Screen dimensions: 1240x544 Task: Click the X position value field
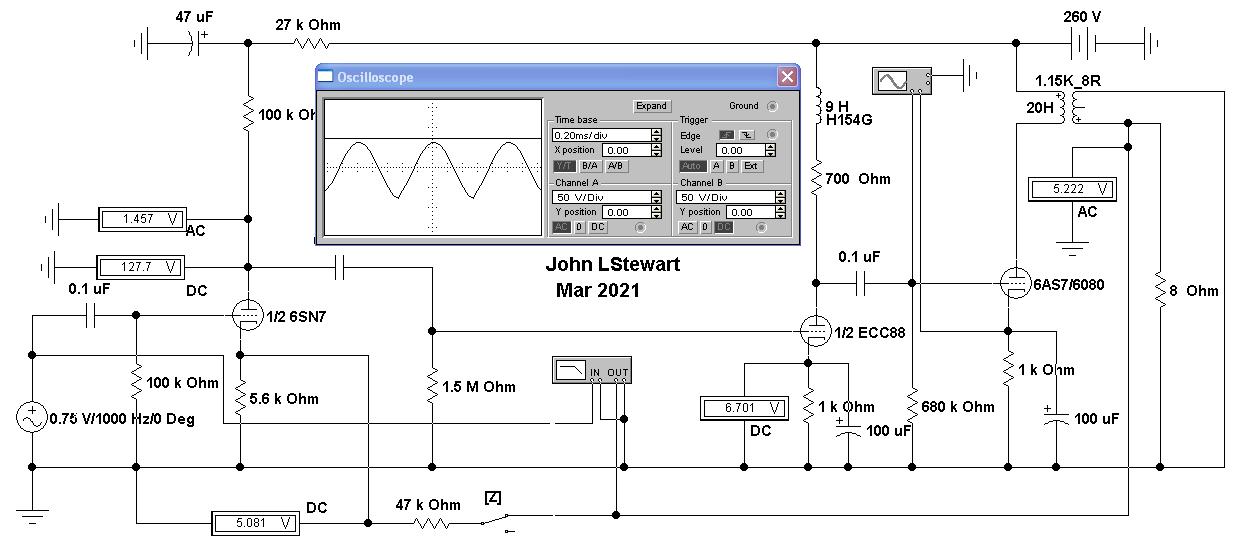click(626, 150)
